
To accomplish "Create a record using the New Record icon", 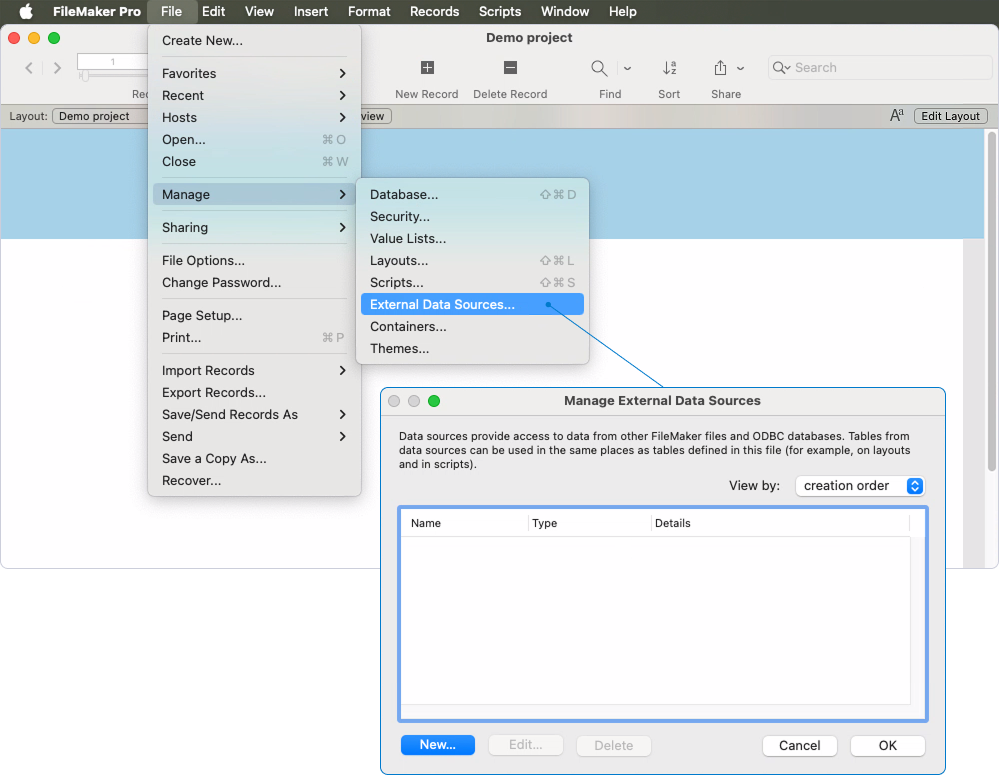I will pos(427,68).
